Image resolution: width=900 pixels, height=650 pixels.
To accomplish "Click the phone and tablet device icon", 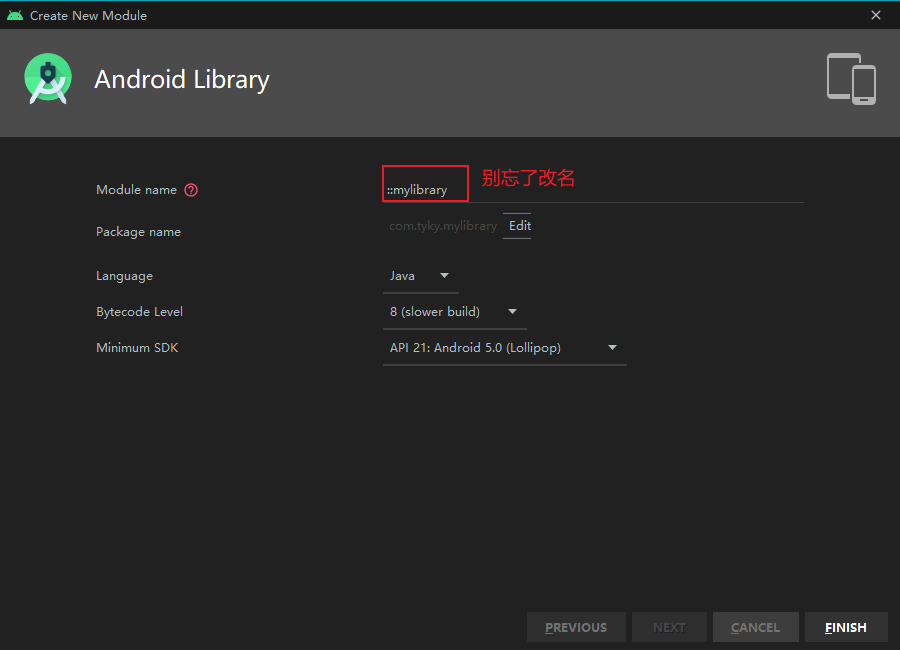I will (x=851, y=79).
